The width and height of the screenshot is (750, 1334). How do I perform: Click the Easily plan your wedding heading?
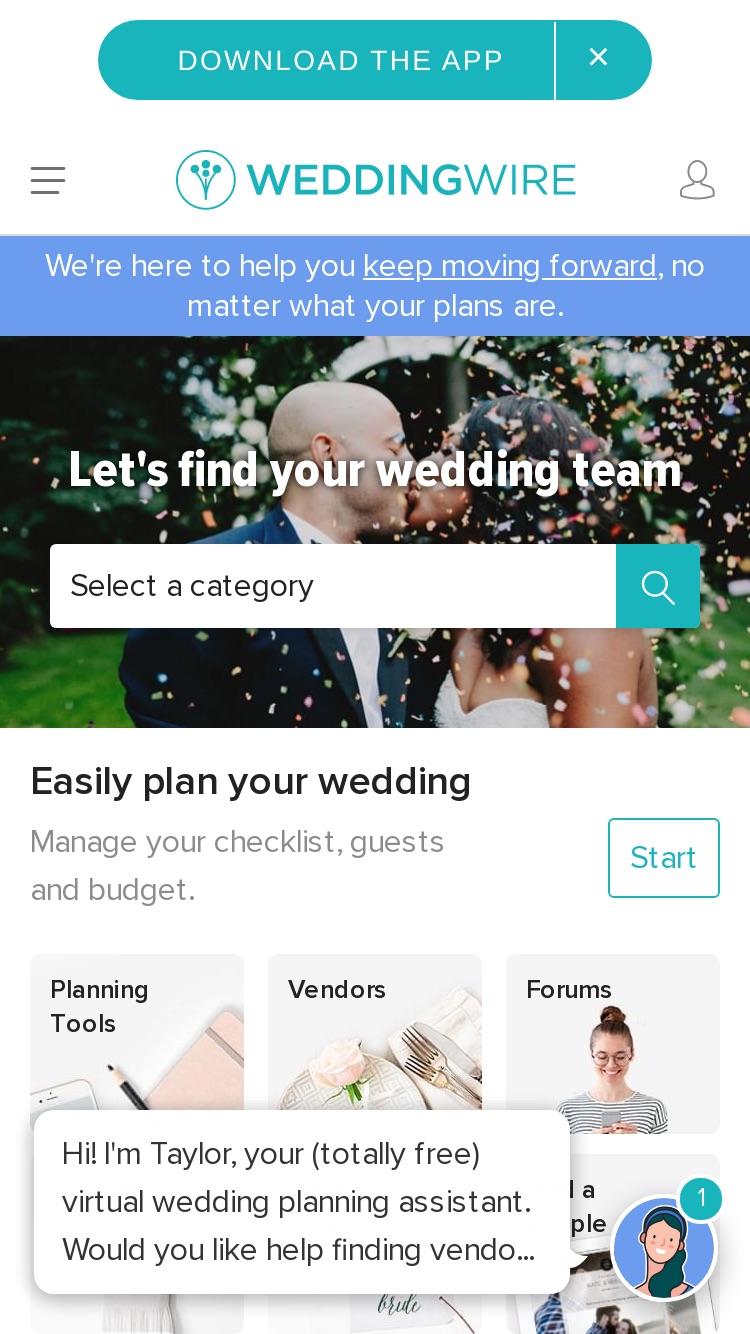coord(251,781)
